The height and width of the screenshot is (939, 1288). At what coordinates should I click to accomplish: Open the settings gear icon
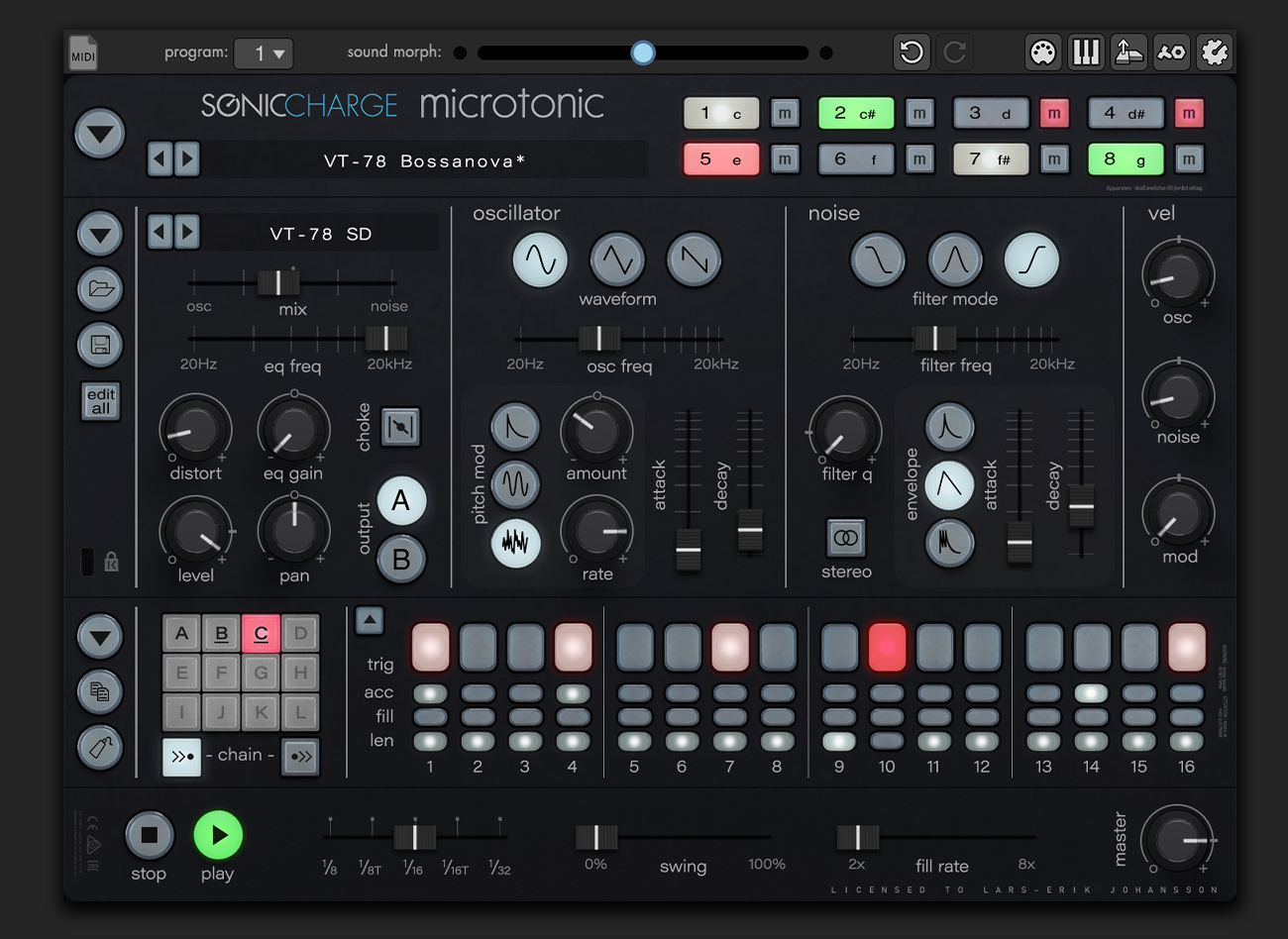[1214, 52]
